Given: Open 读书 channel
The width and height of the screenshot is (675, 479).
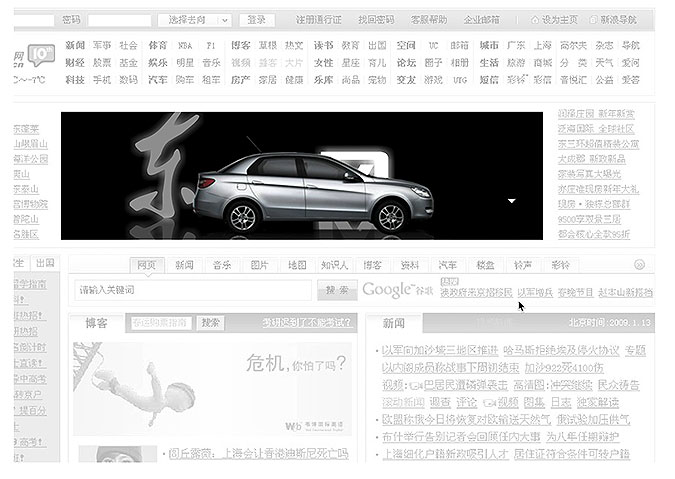Looking at the screenshot, I should coord(323,46).
